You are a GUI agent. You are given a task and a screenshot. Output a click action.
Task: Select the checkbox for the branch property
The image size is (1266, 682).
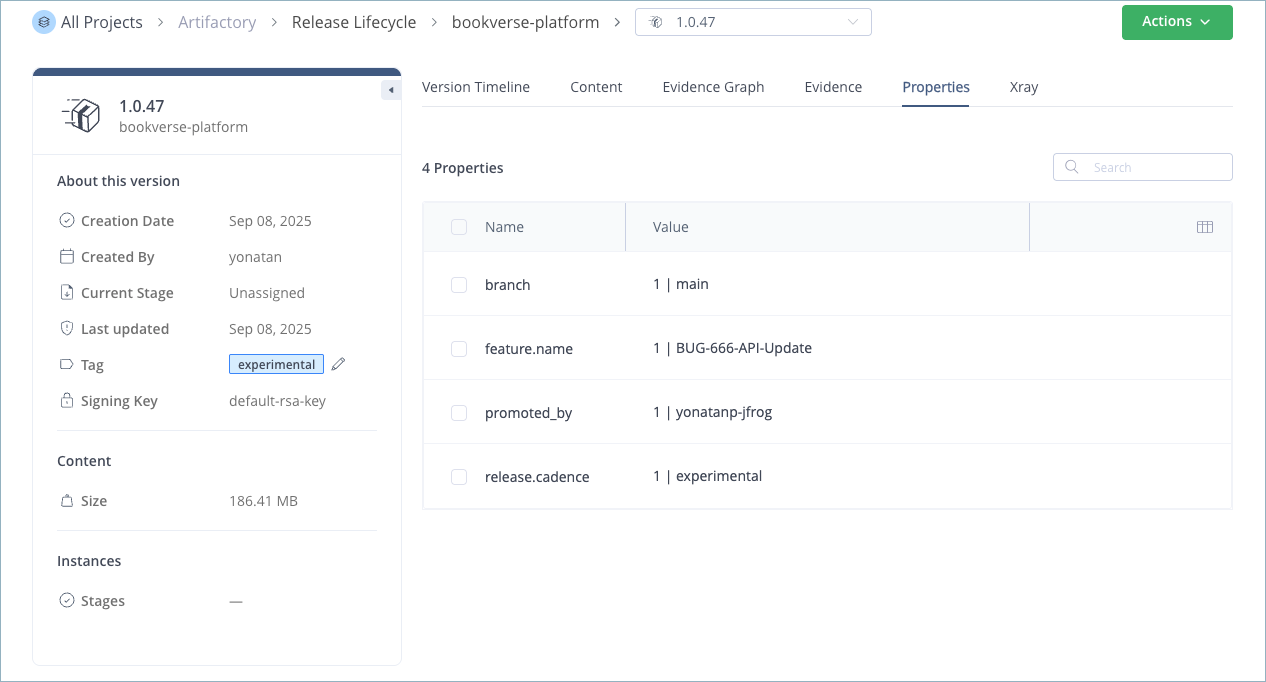[459, 284]
